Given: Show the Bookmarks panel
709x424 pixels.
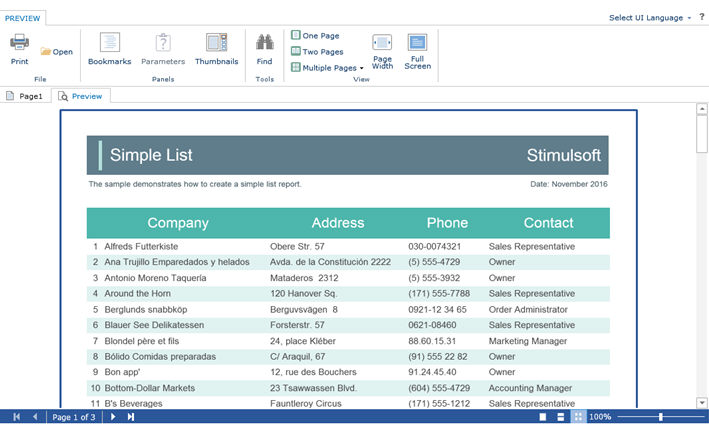Looking at the screenshot, I should [109, 49].
